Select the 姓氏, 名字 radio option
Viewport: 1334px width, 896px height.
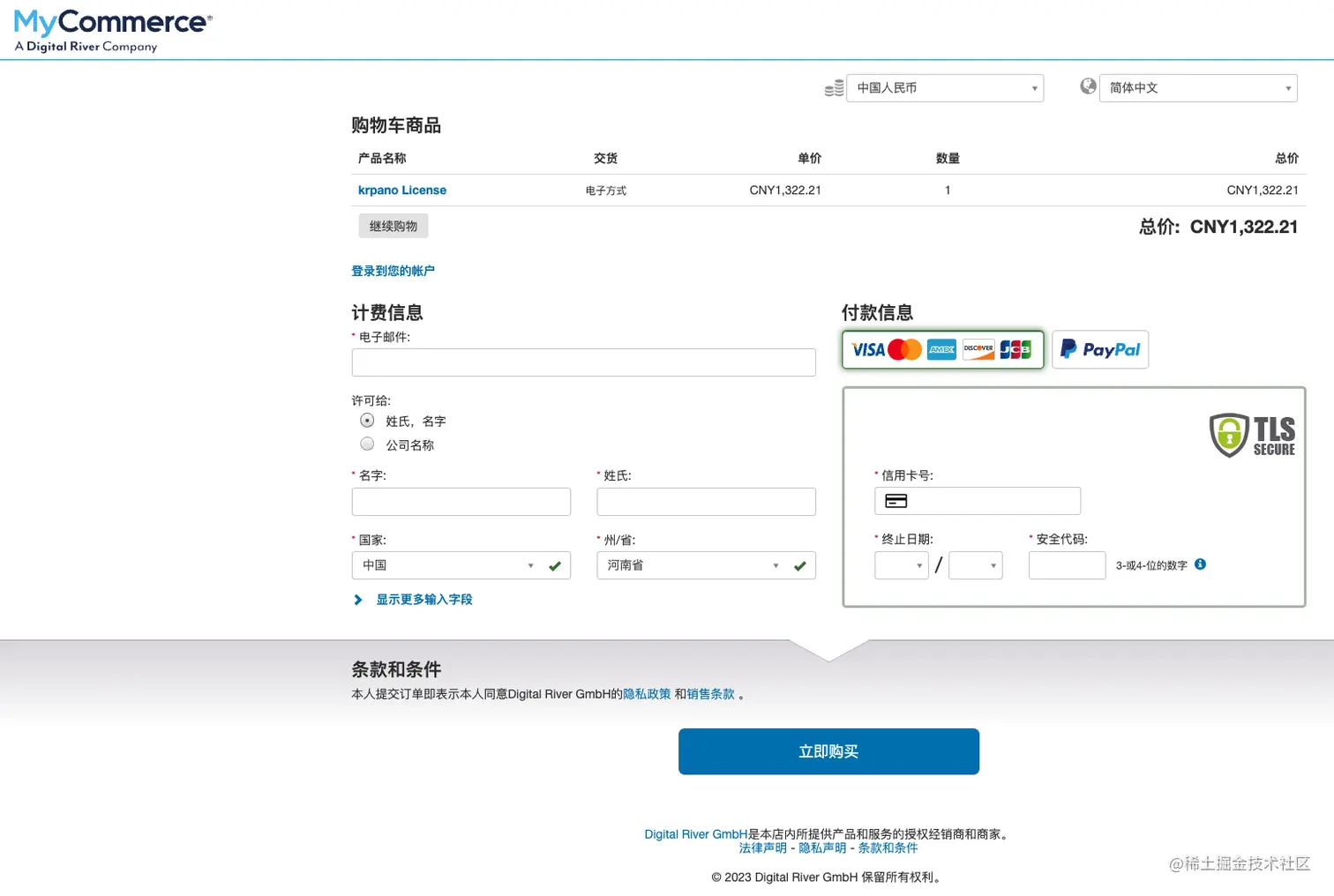[x=367, y=421]
